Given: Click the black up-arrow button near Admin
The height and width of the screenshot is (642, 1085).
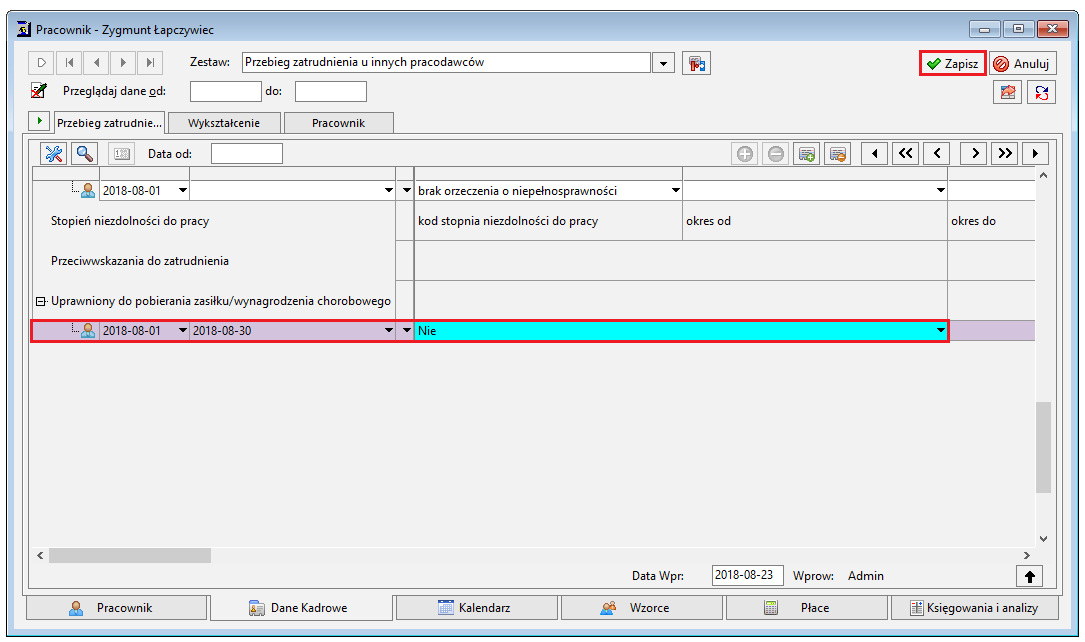Looking at the screenshot, I should (1030, 576).
